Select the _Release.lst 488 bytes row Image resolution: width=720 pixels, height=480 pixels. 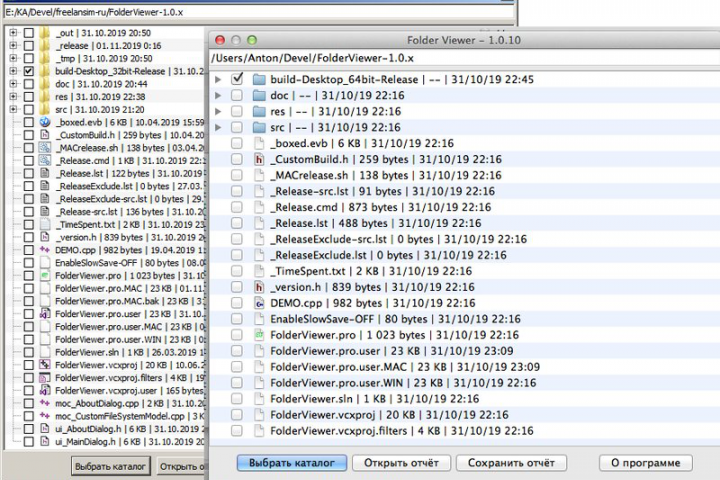[465, 223]
